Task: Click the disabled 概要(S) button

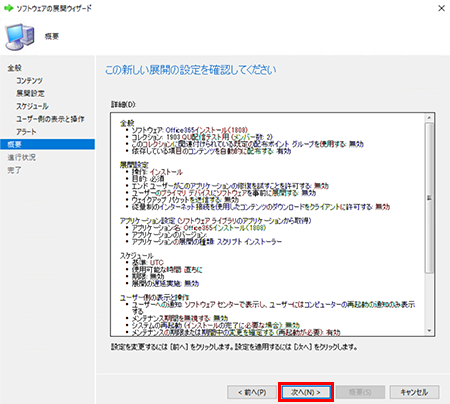Action: coord(360,392)
